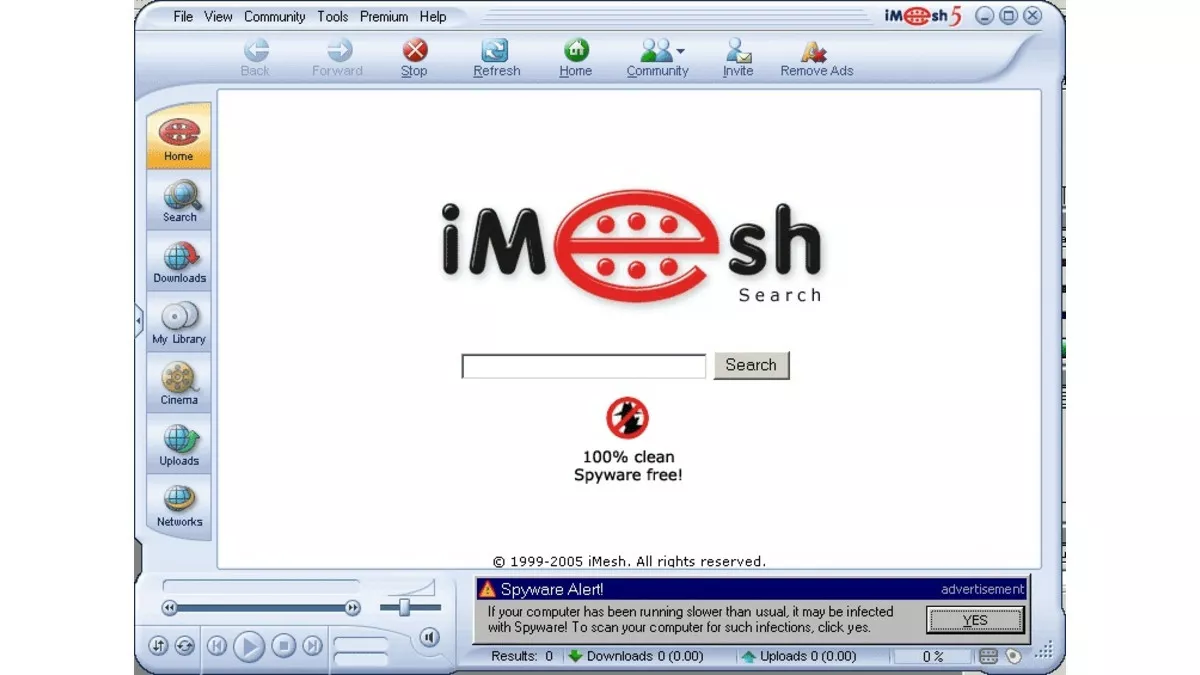Click YES on the Spyware Alert ad
The image size is (1200, 675).
click(975, 620)
